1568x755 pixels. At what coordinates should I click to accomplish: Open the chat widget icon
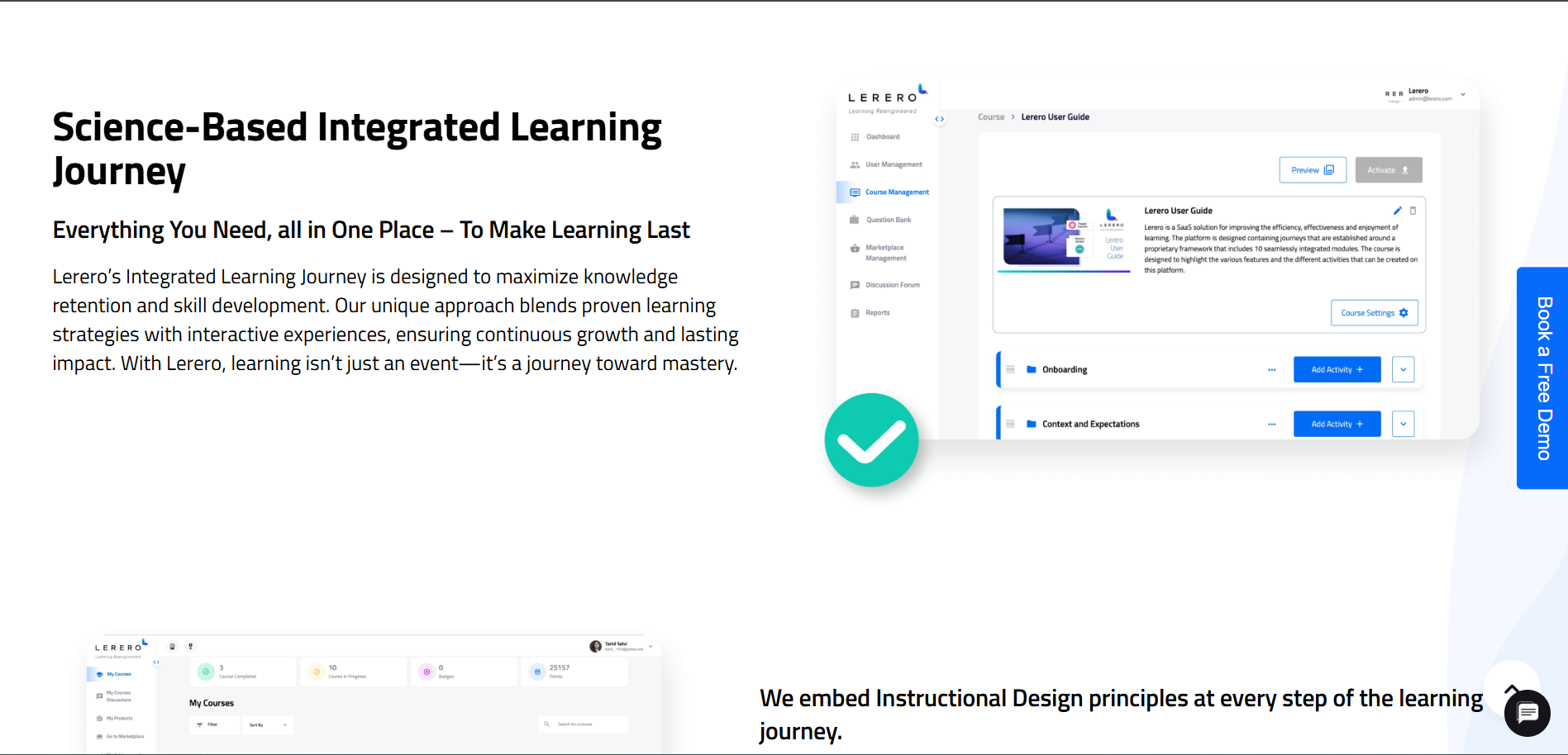pyautogui.click(x=1527, y=713)
